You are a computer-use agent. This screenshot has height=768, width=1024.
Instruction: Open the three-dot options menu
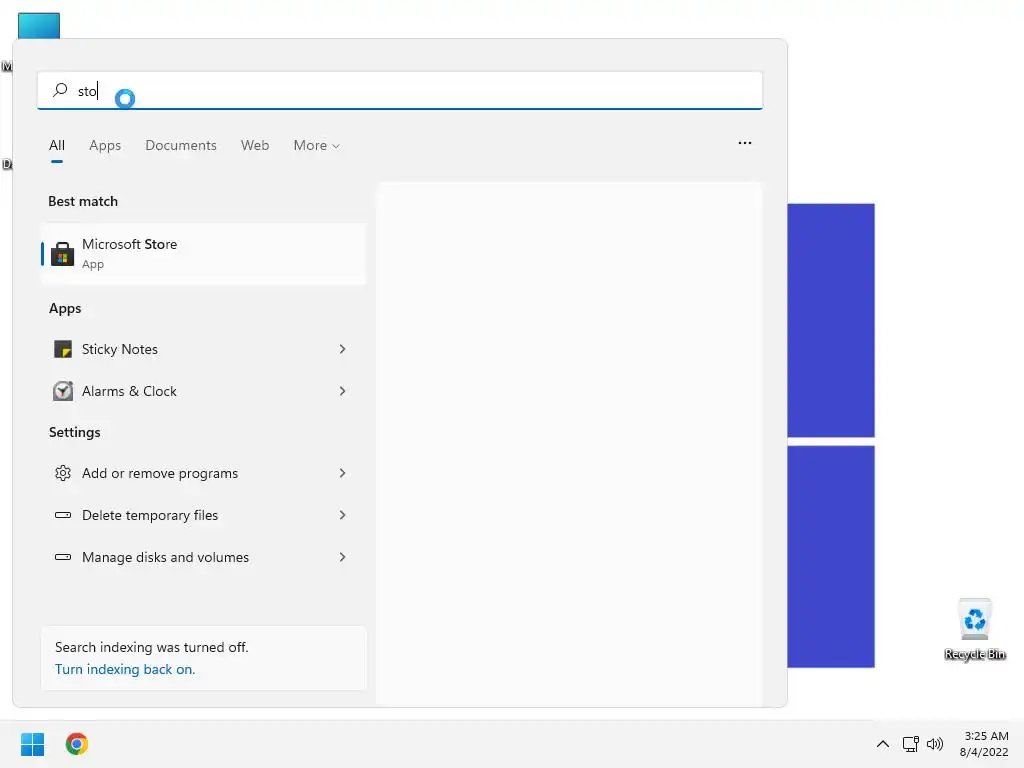(x=744, y=142)
